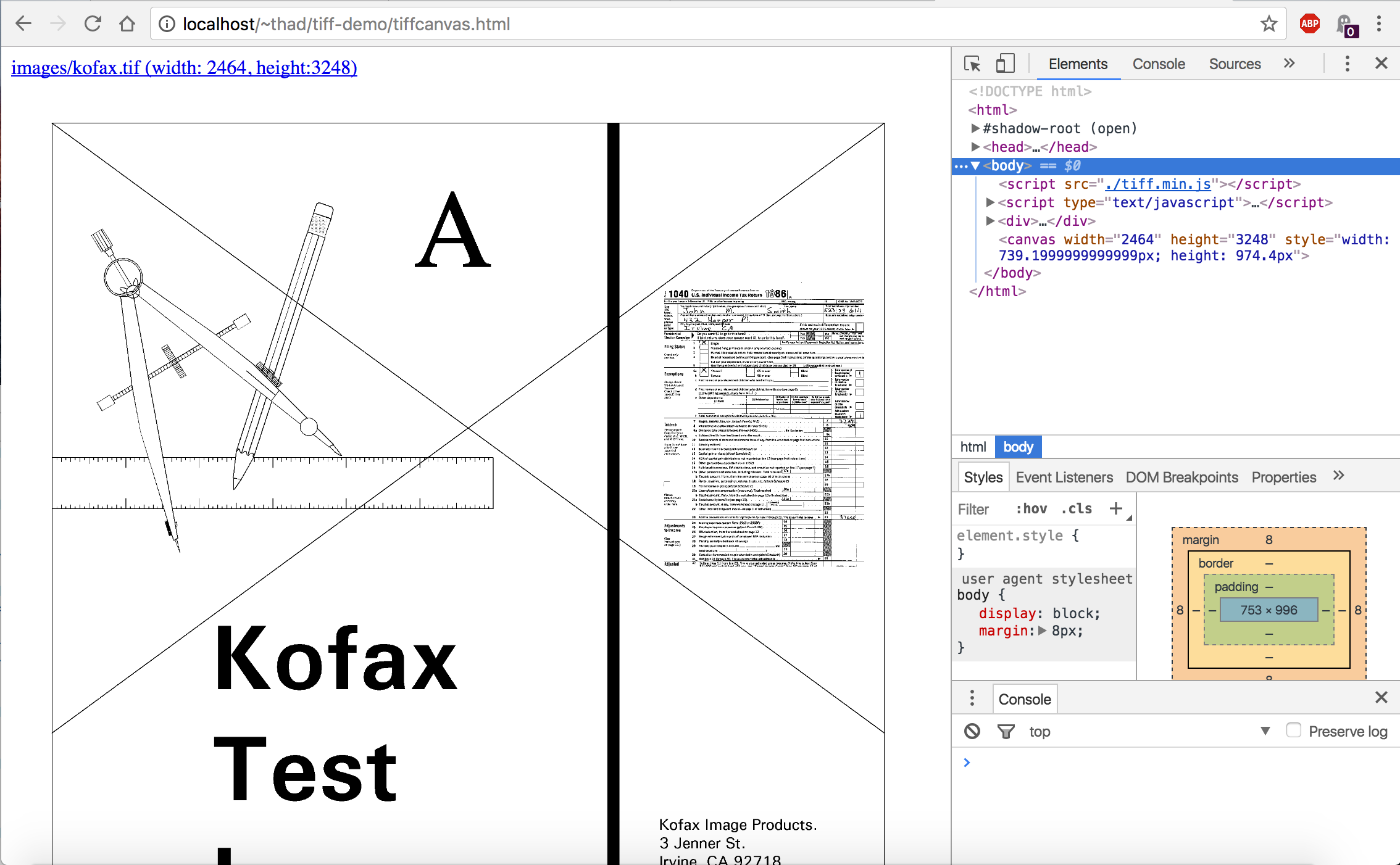Screen dimensions: 1400x865
Task: Open DevTools customize menu
Action: [x=1348, y=64]
